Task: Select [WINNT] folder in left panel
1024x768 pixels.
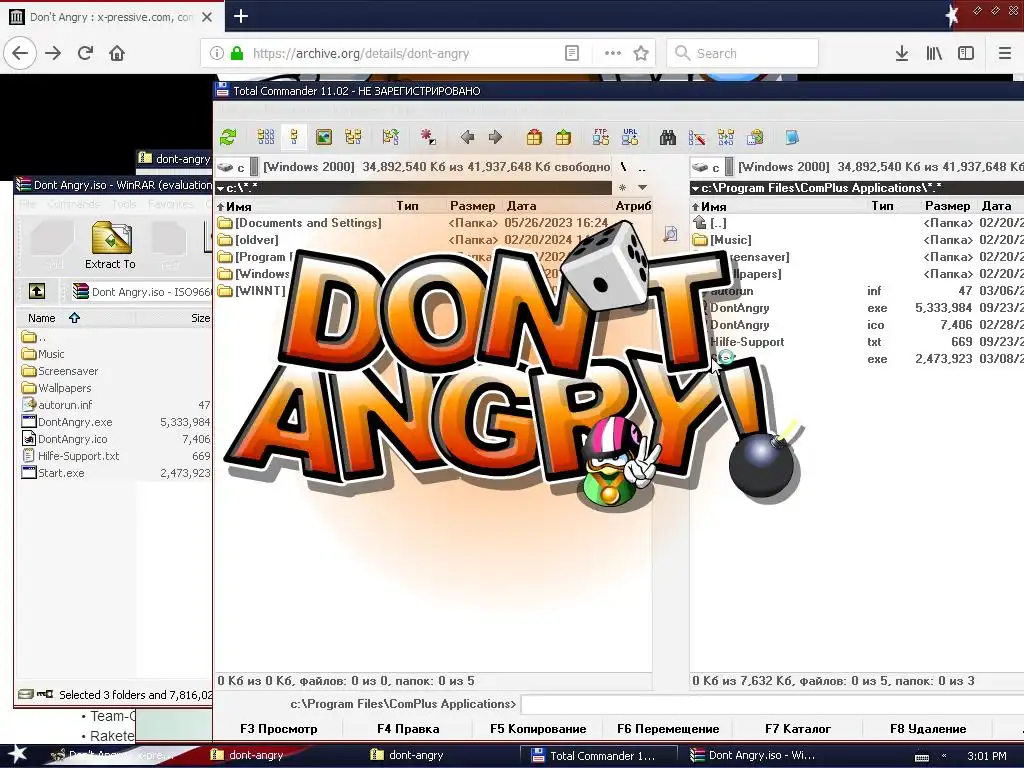Action: [x=253, y=291]
